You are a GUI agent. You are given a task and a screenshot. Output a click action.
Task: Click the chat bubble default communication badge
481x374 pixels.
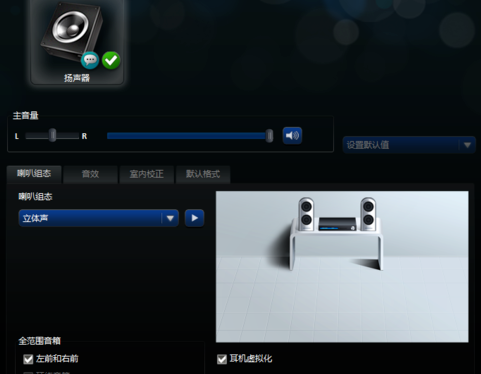90,60
